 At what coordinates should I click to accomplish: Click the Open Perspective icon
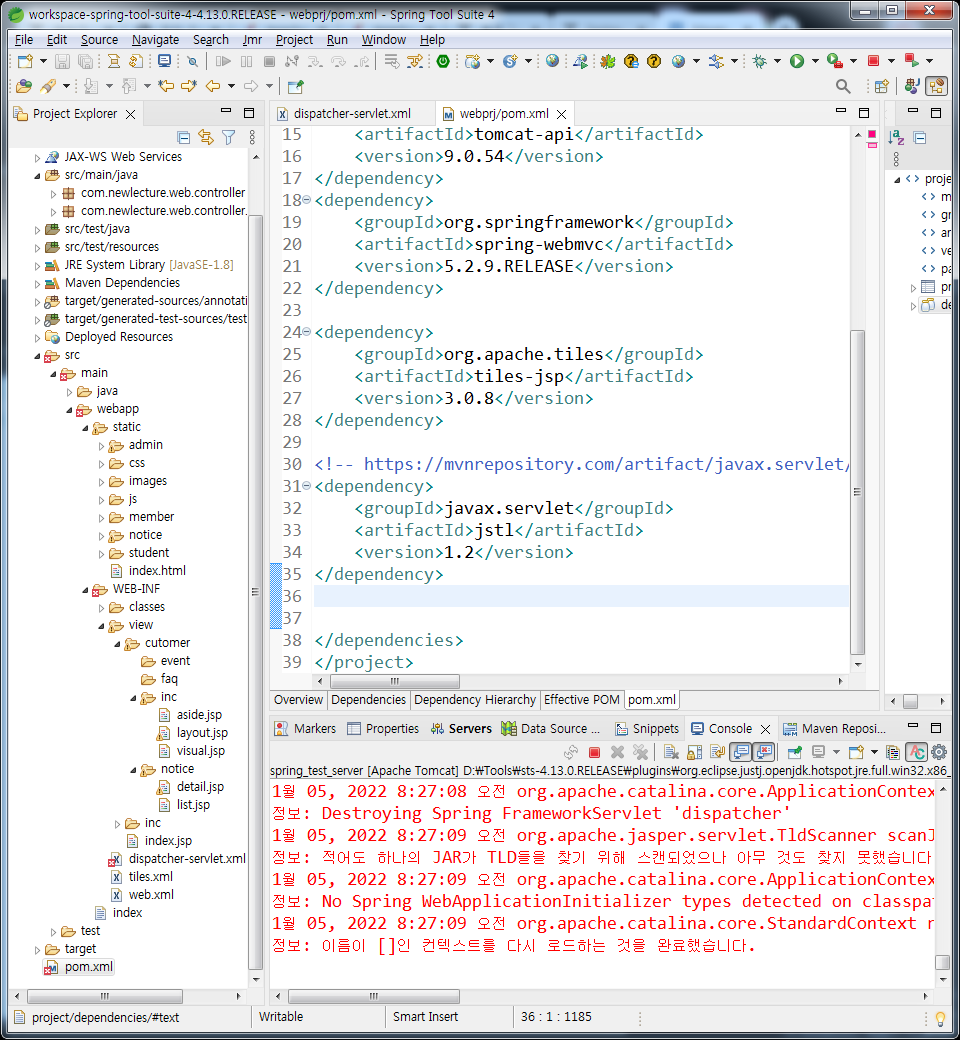tap(881, 86)
